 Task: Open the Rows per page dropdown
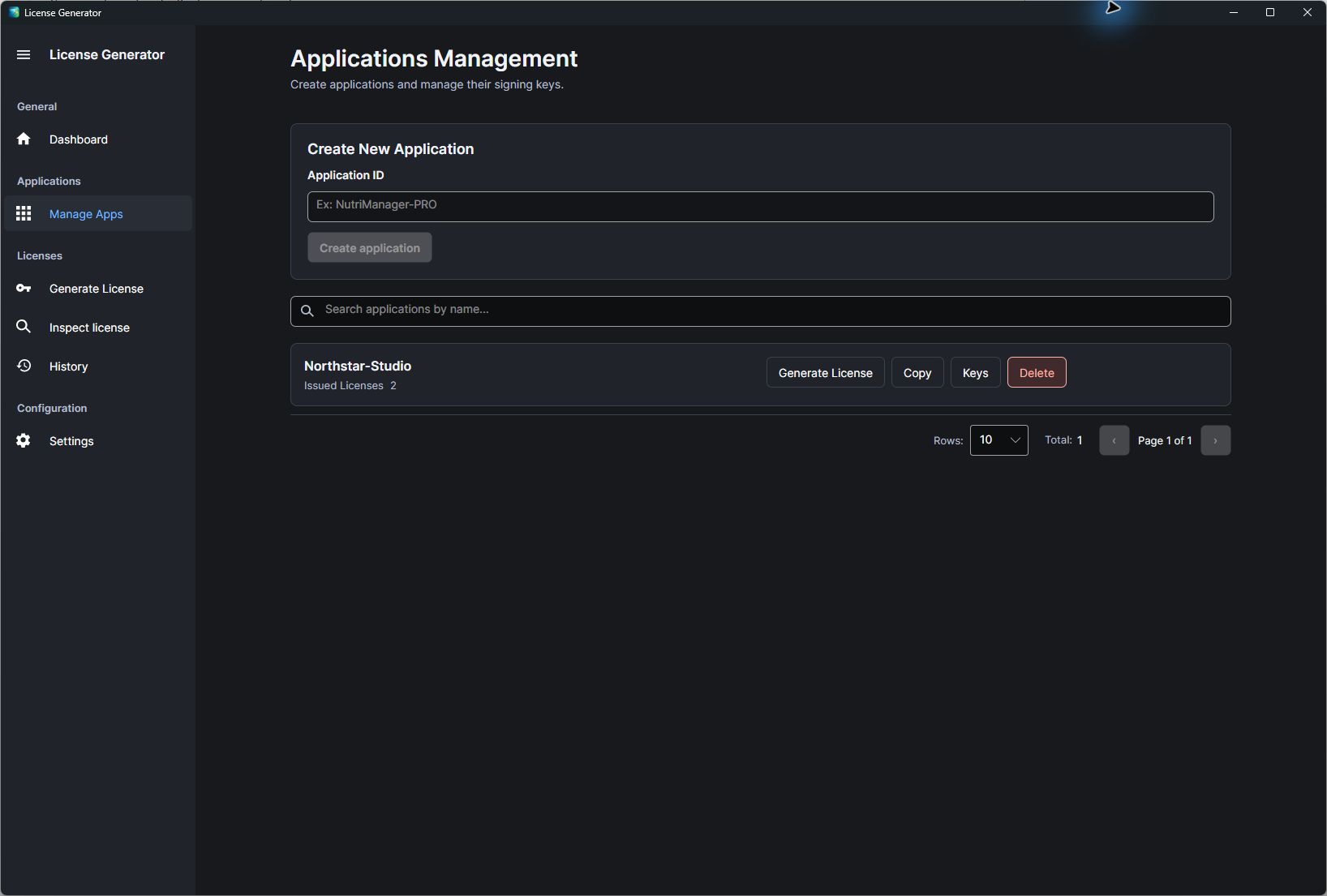click(x=998, y=440)
